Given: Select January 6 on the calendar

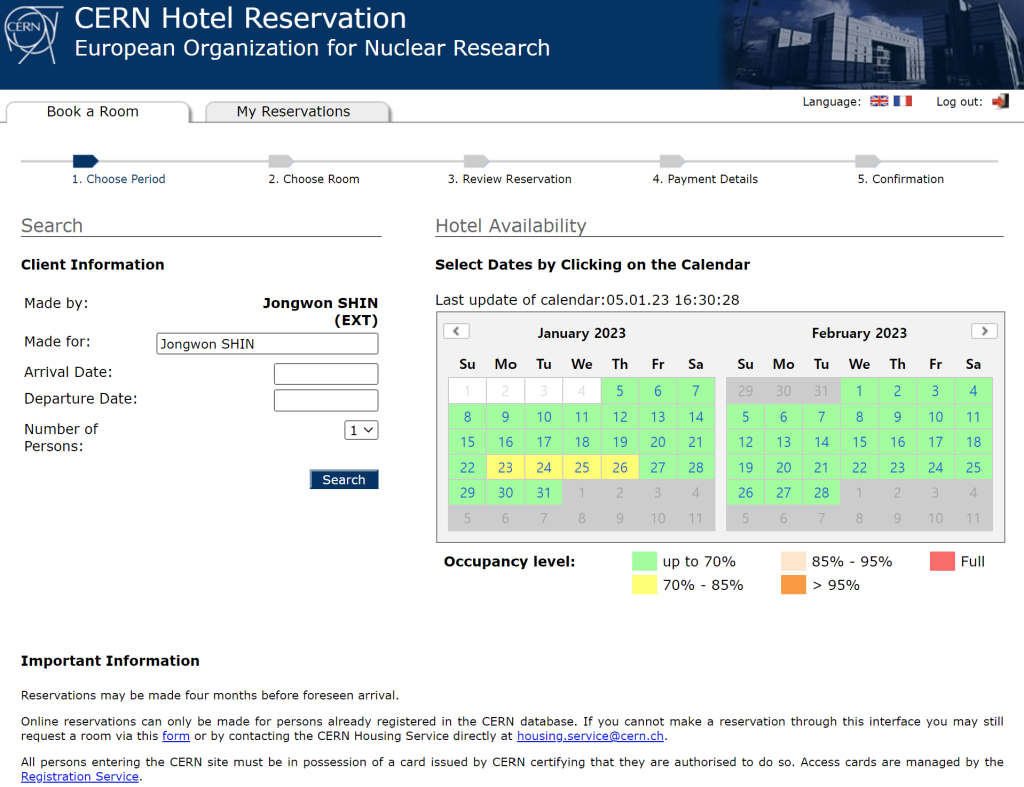Looking at the screenshot, I should coord(658,391).
